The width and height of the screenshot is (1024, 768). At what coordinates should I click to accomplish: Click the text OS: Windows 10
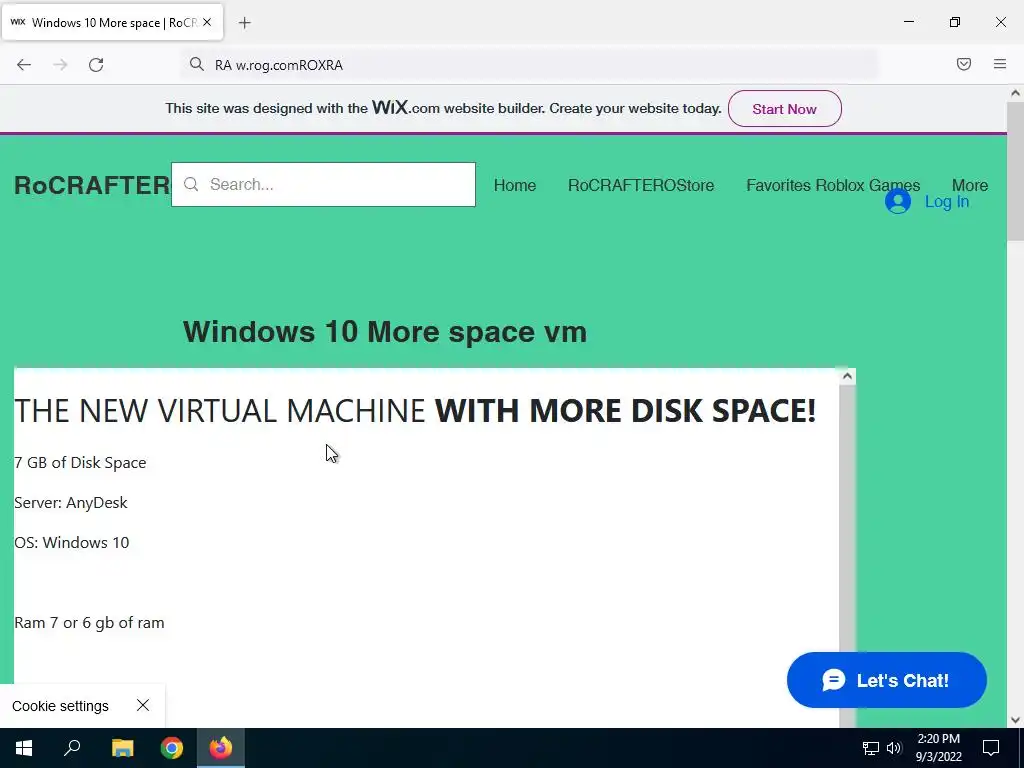point(72,542)
